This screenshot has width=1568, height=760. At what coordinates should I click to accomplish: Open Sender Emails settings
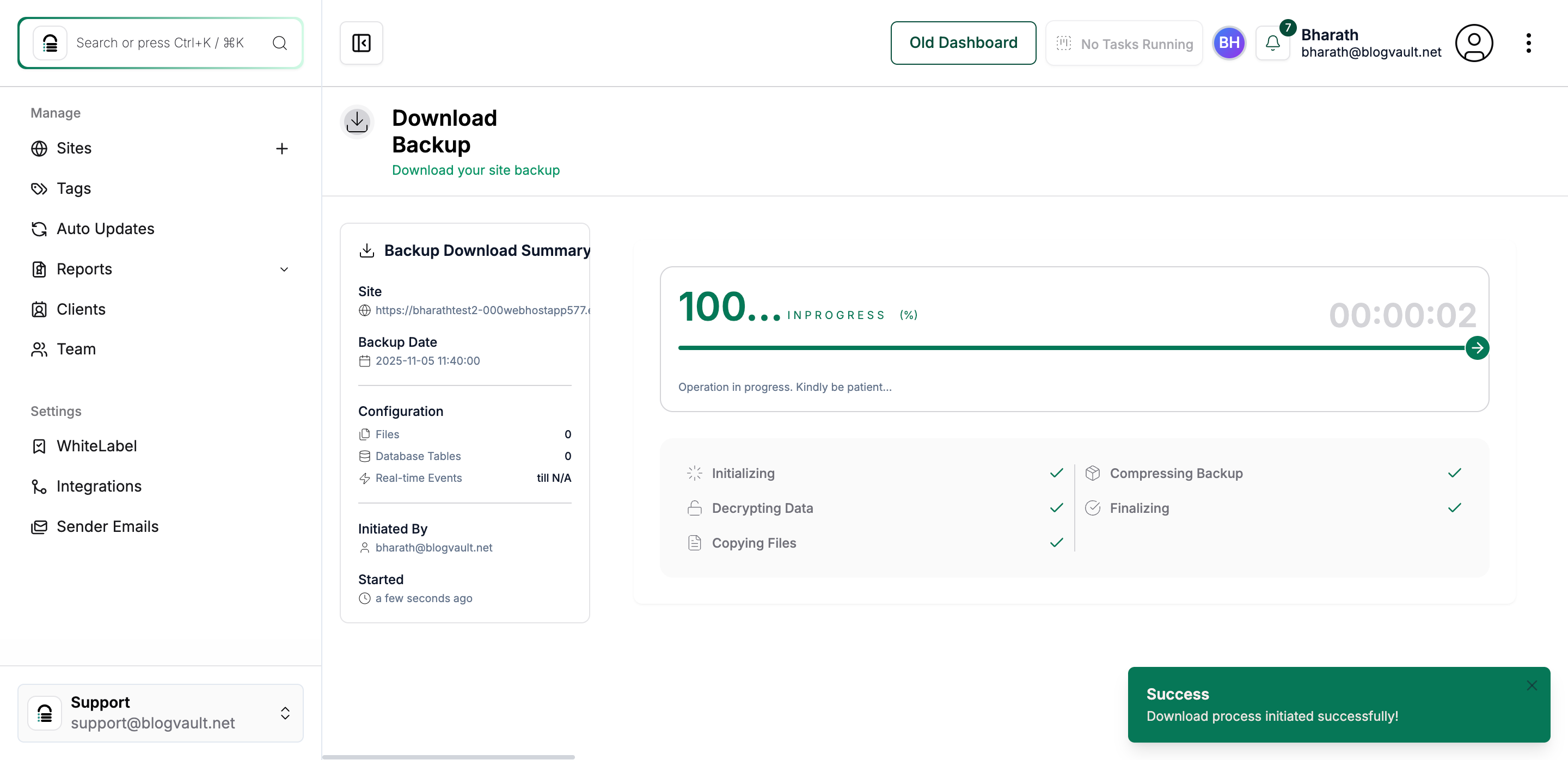coord(108,526)
